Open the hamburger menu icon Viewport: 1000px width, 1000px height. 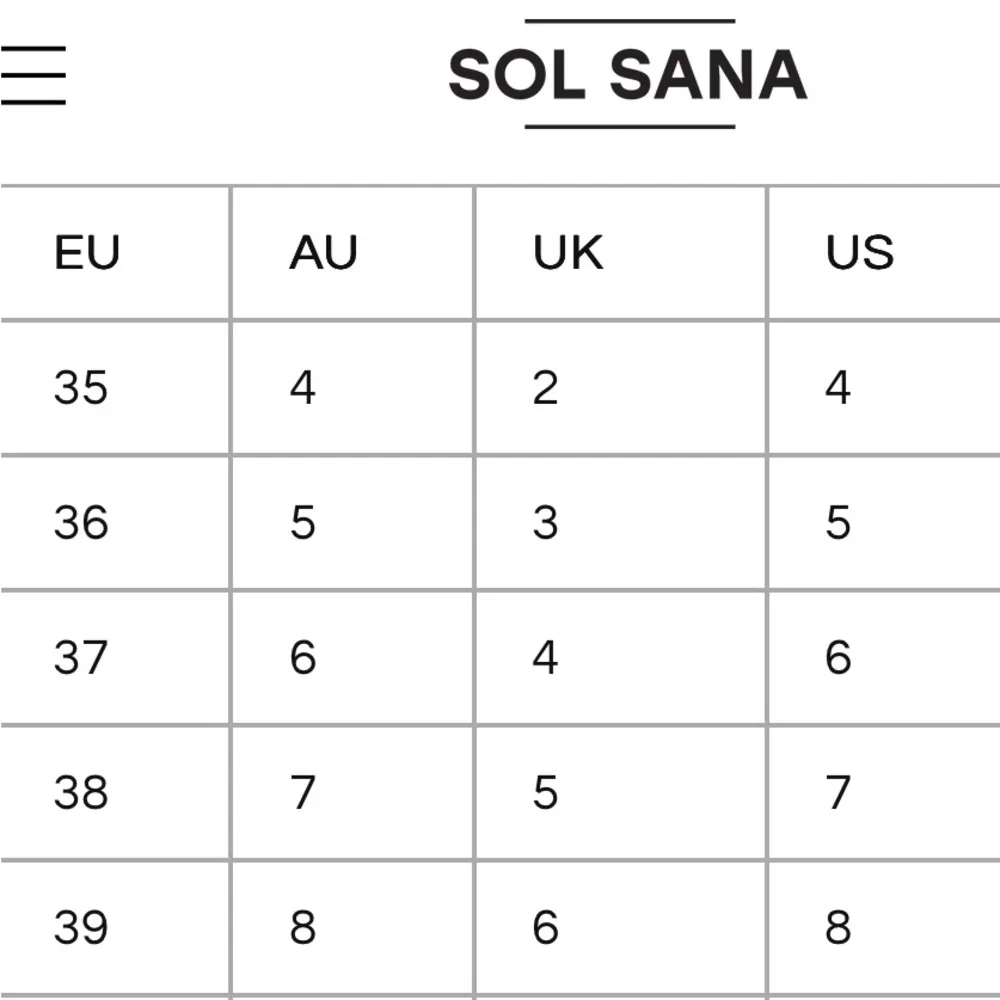pos(32,75)
